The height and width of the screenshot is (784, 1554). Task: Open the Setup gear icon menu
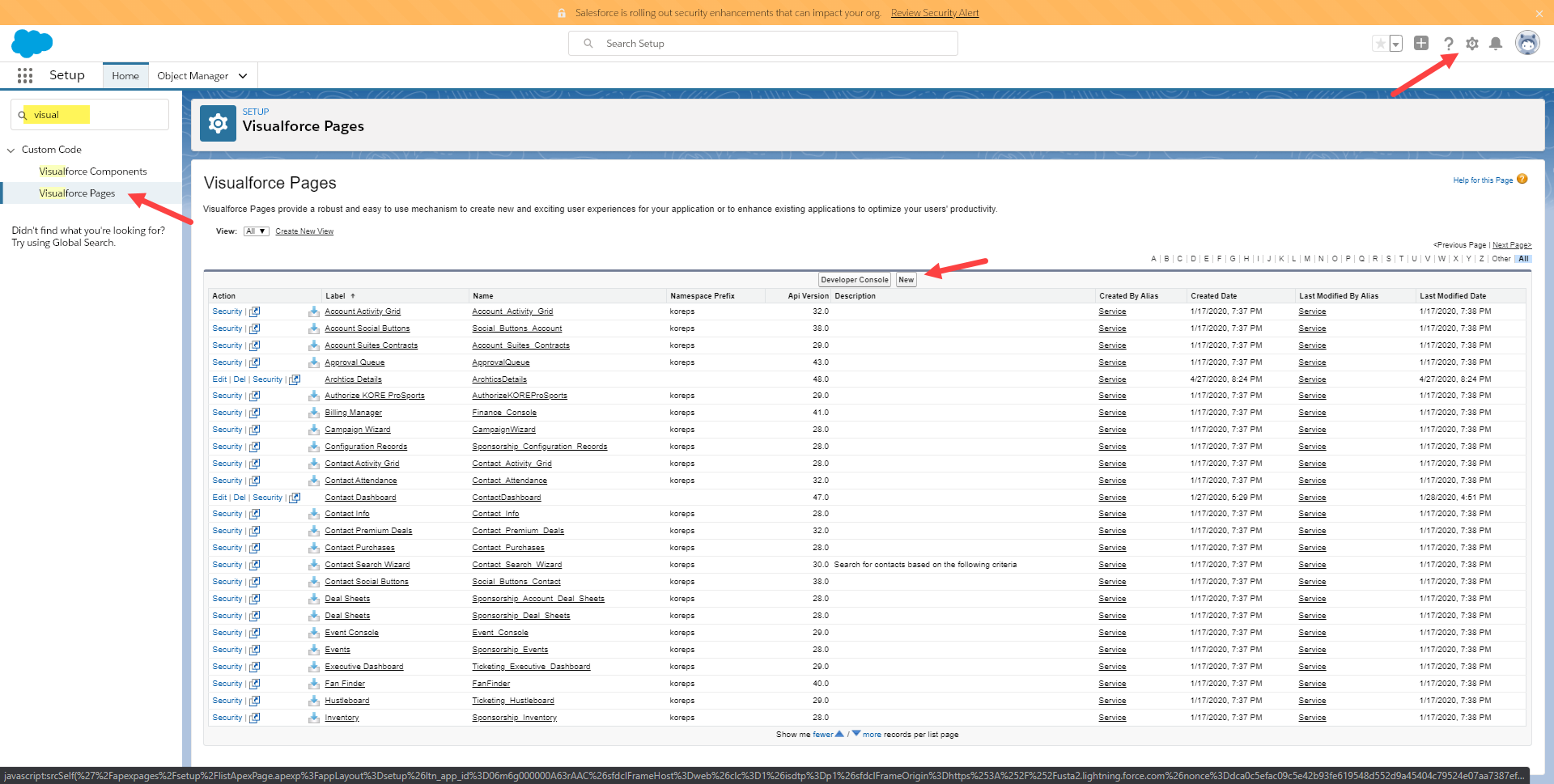click(1472, 44)
